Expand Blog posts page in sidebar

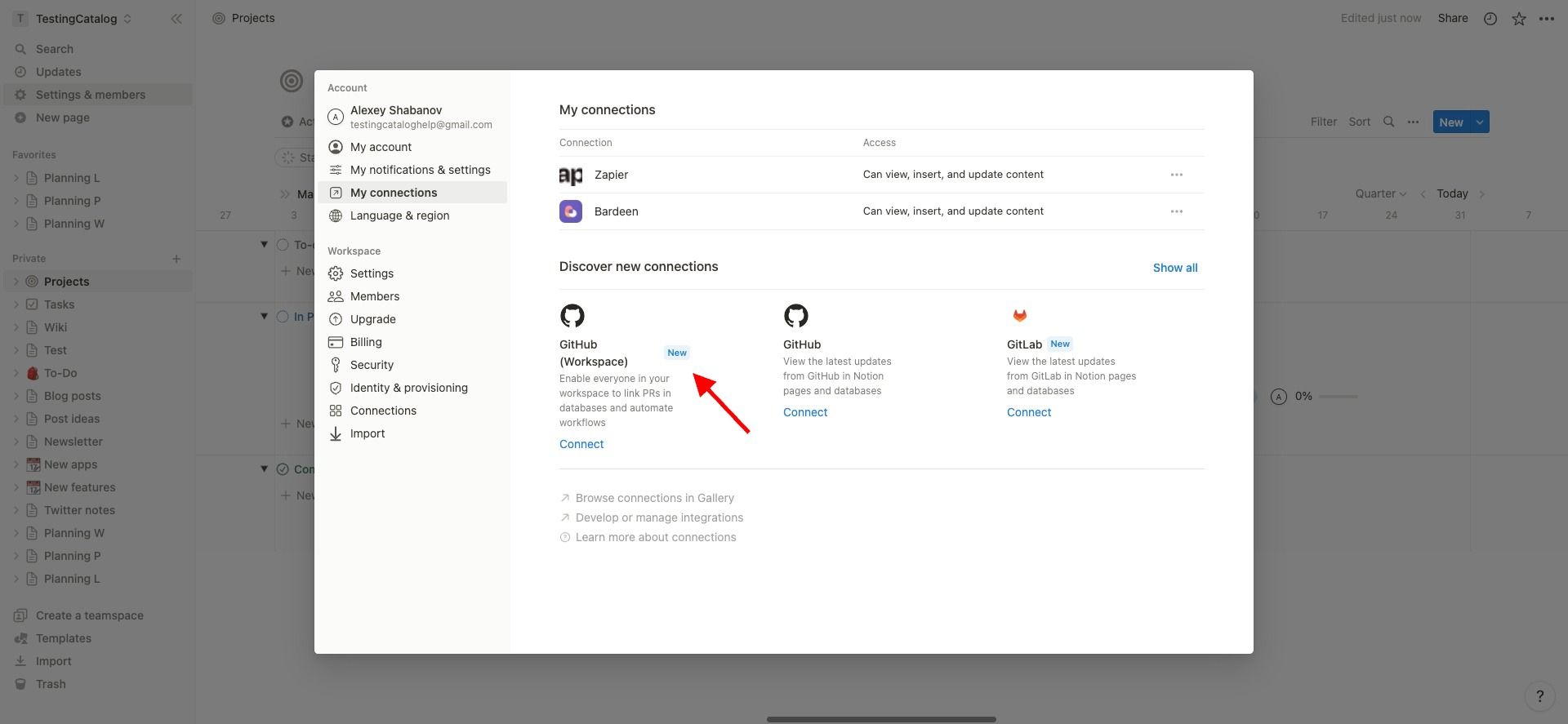click(16, 396)
